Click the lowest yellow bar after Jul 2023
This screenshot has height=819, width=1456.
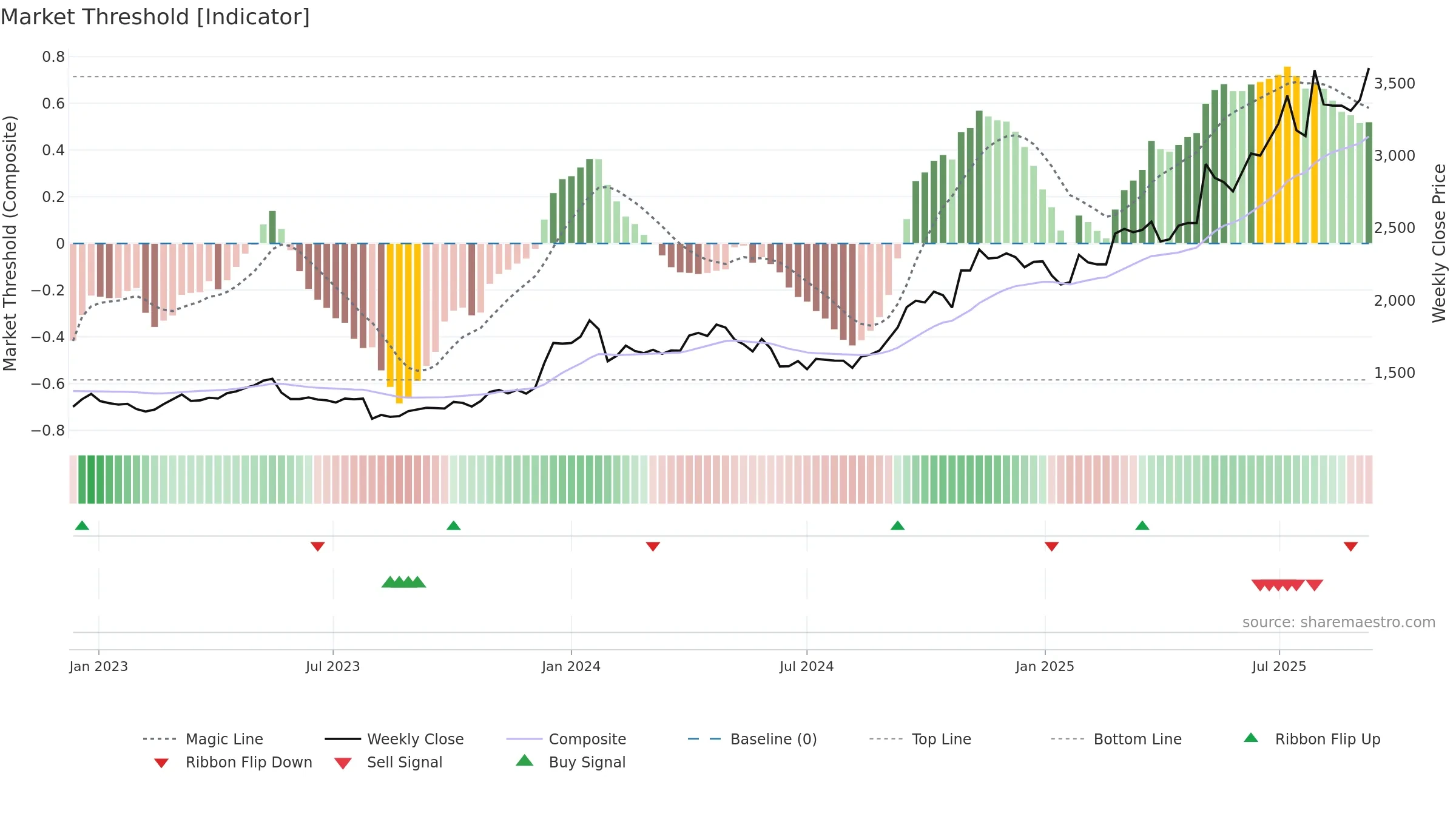(399, 323)
